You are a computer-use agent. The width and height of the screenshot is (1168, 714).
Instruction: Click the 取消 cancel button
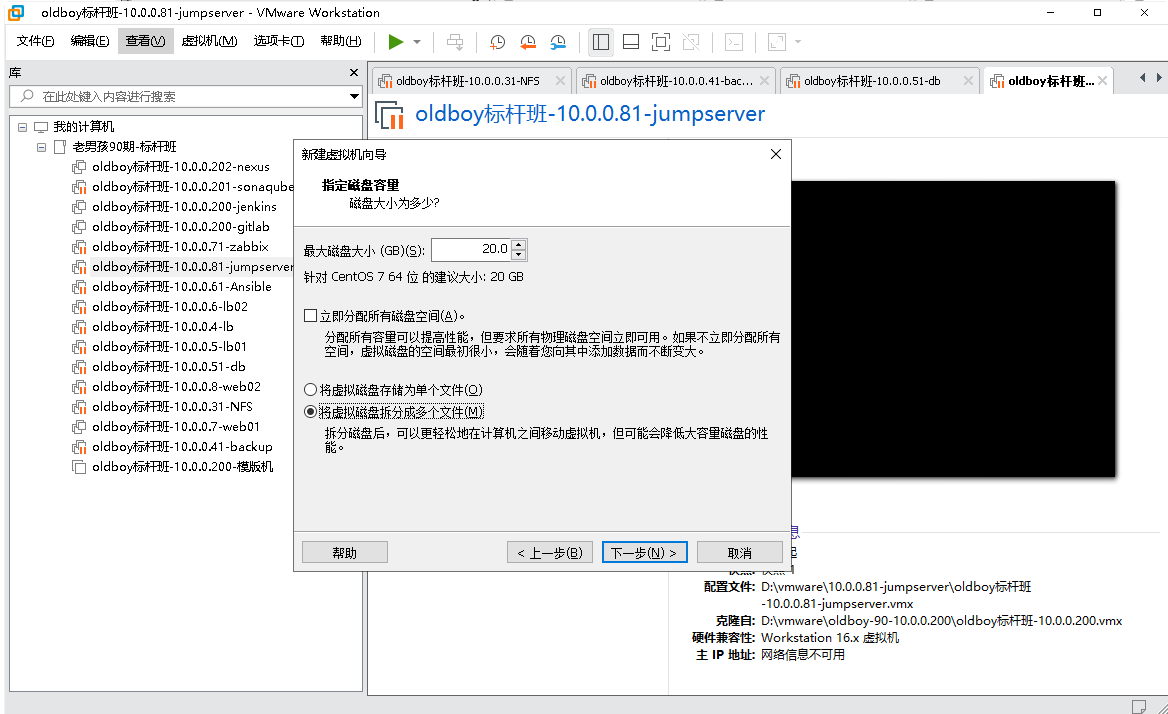click(x=740, y=552)
